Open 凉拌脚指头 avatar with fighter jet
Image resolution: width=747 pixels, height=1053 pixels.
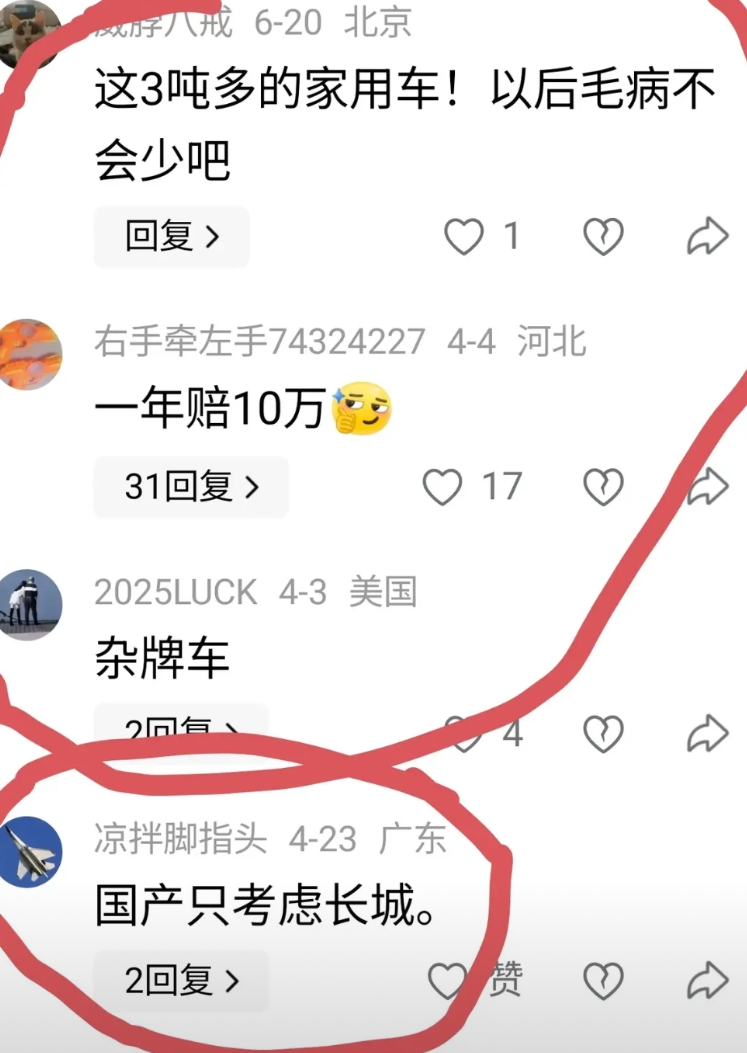(x=30, y=852)
